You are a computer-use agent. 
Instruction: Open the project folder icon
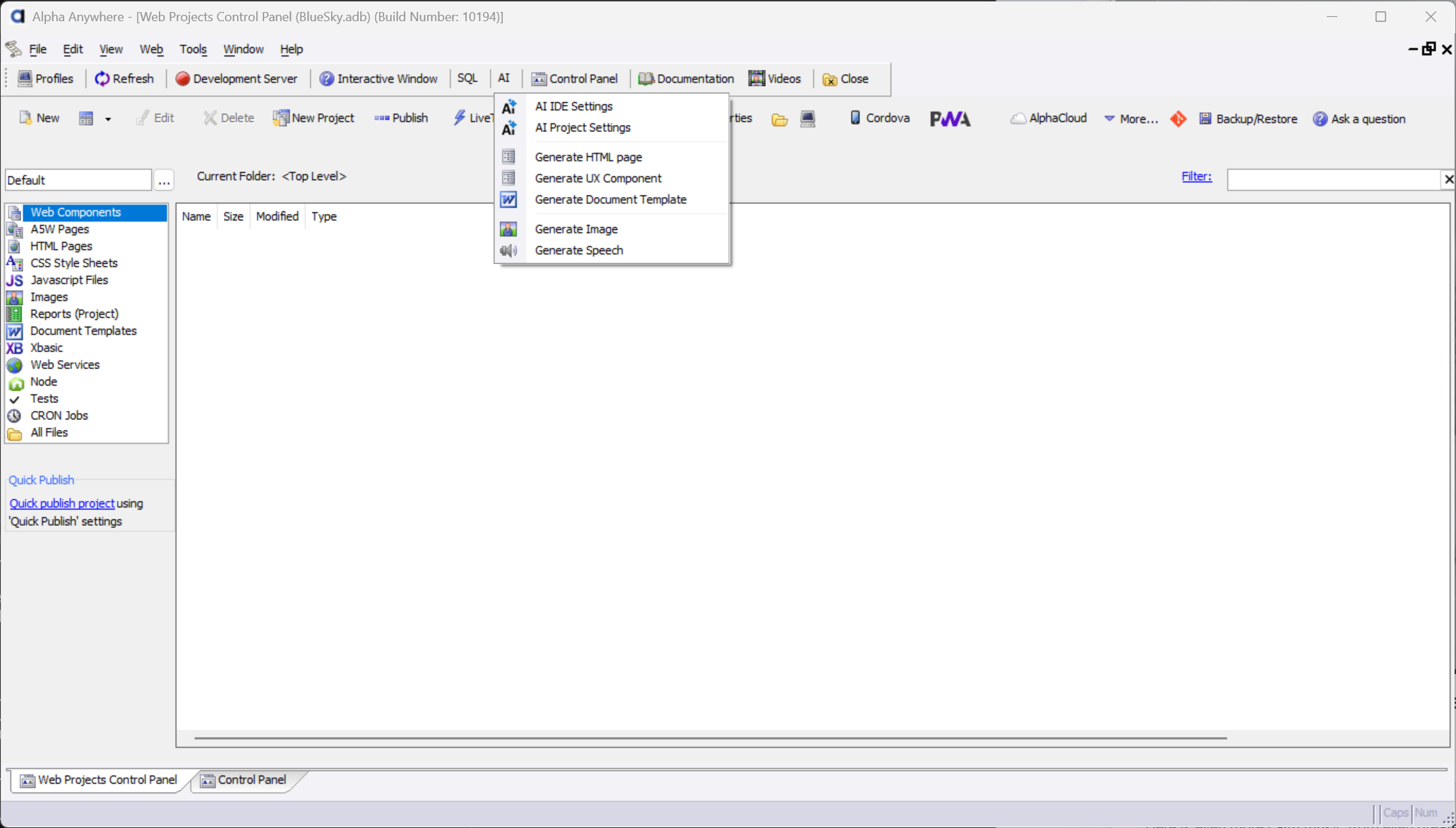[780, 119]
